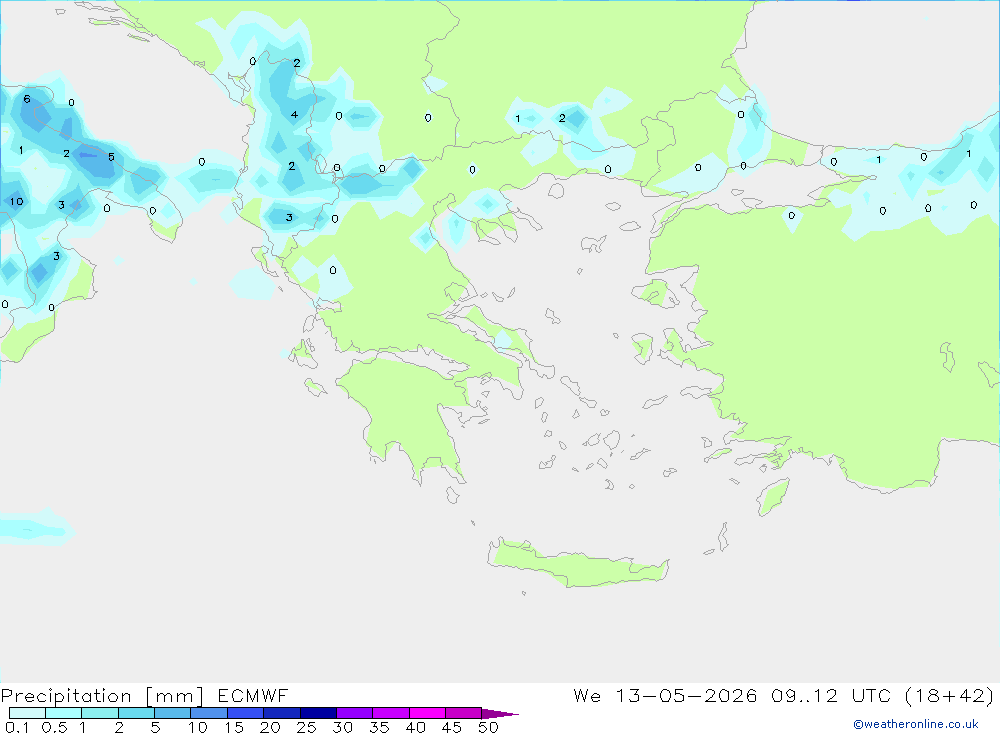The height and width of the screenshot is (733, 1000).
Task: Click the 'ECMWF' model label
Action: point(253,695)
